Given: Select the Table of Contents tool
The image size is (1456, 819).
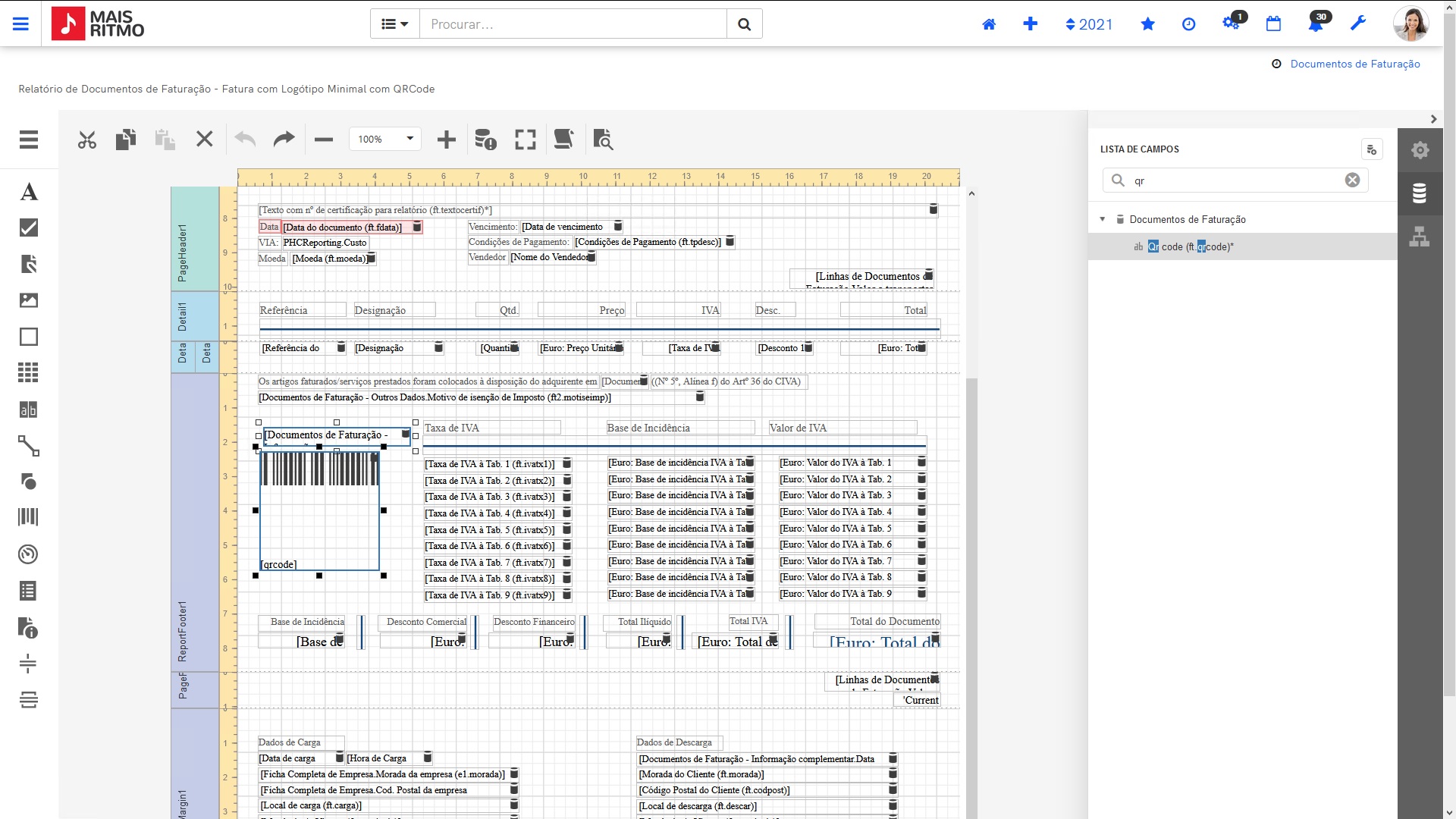Looking at the screenshot, I should [x=29, y=591].
